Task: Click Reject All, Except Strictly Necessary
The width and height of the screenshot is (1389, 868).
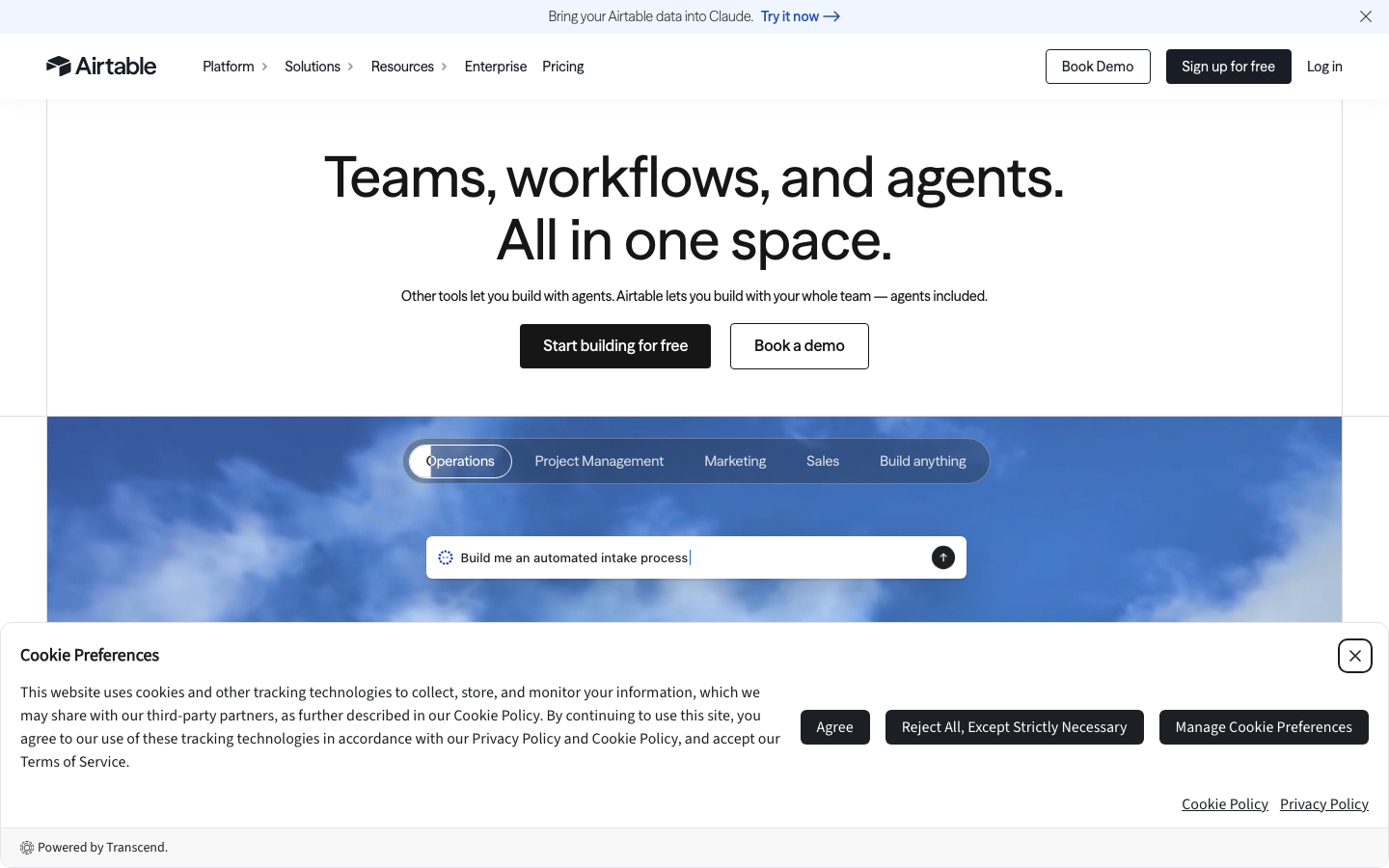Action: point(1015,727)
